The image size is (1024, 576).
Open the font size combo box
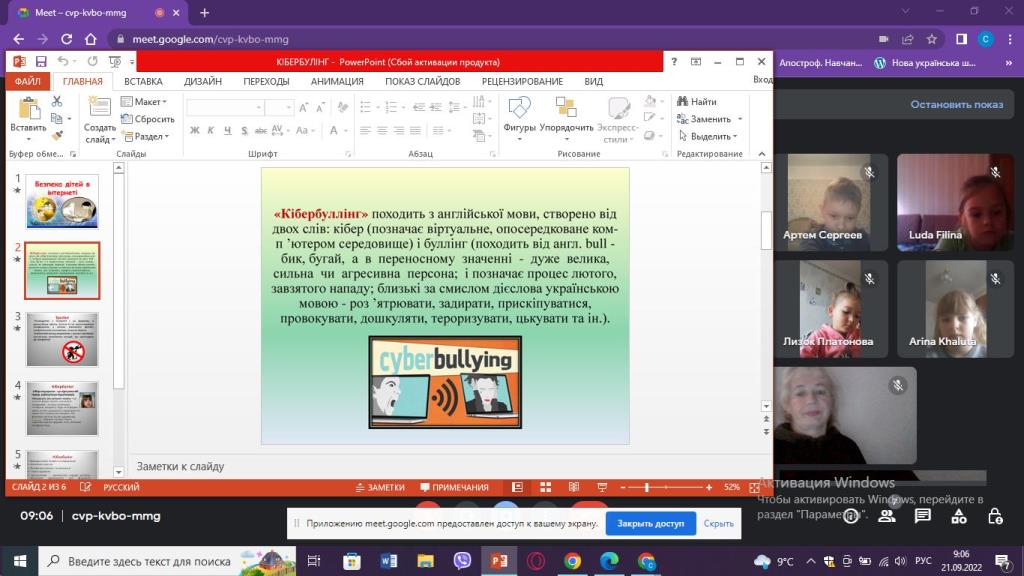click(280, 107)
